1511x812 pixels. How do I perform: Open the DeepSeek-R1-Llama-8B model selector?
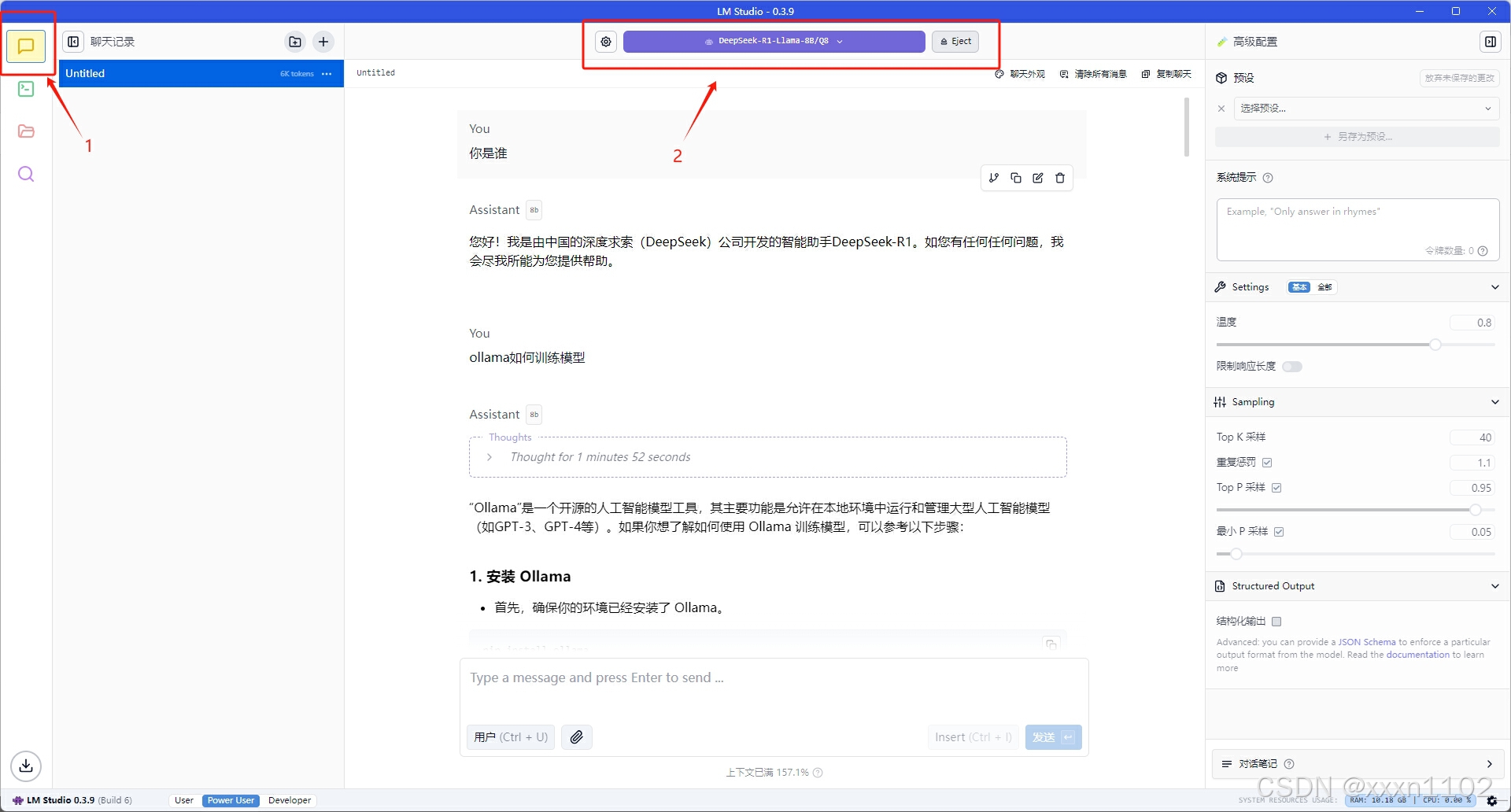click(774, 42)
